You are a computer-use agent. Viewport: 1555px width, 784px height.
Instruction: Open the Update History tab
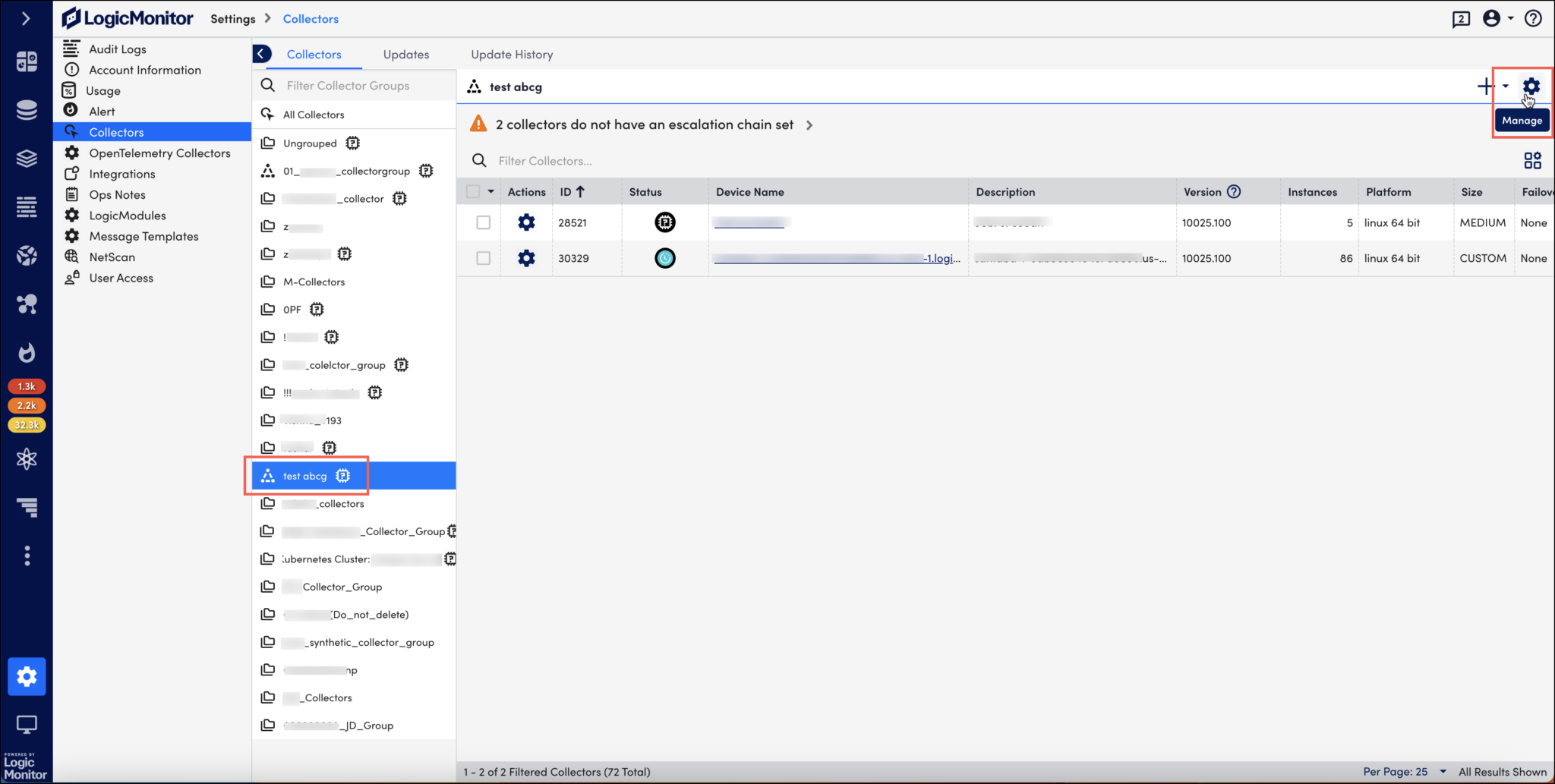[x=511, y=54]
